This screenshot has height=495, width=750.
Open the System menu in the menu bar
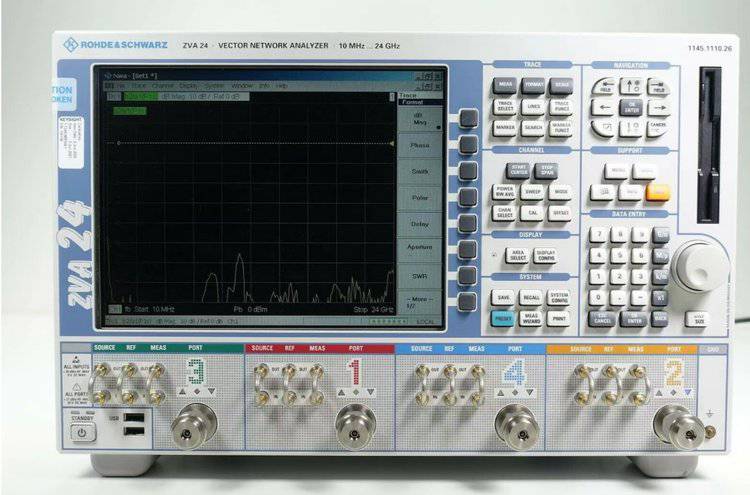pyautogui.click(x=214, y=86)
